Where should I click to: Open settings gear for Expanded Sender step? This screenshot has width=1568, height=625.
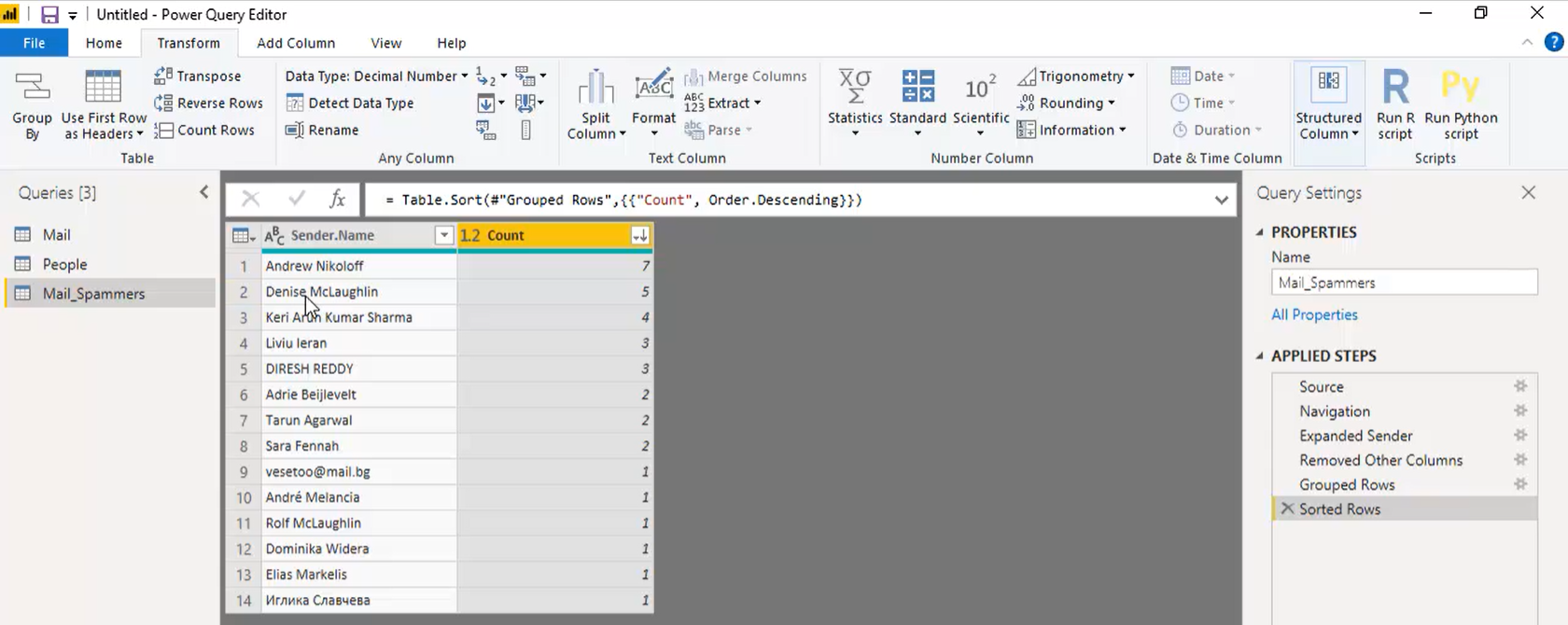tap(1520, 436)
